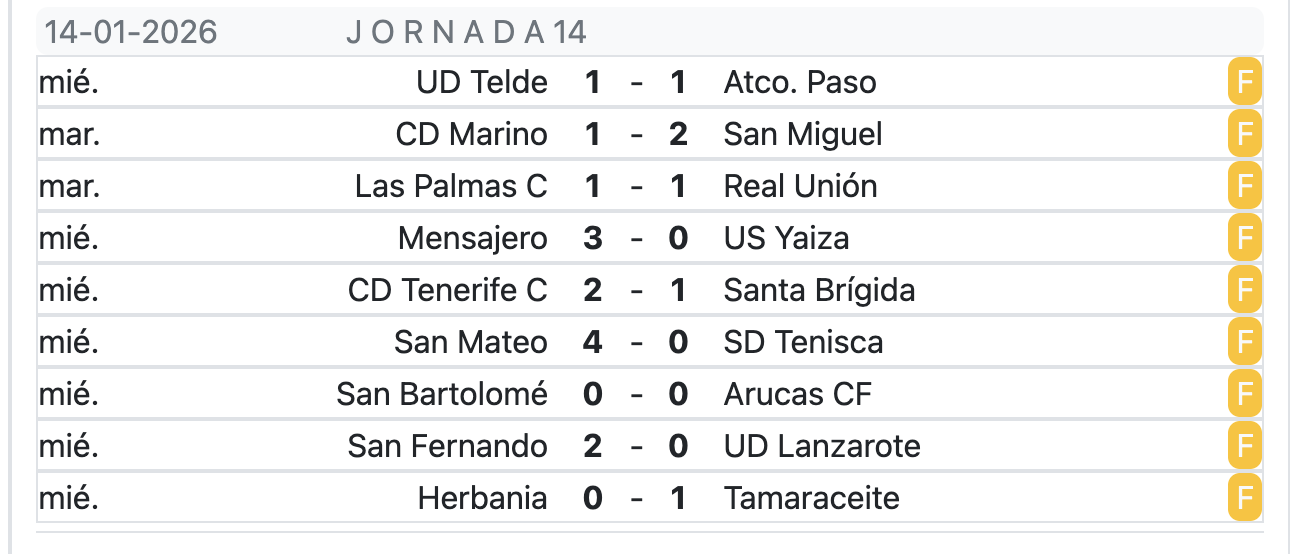Click the Tamaraceite team name

811,499
